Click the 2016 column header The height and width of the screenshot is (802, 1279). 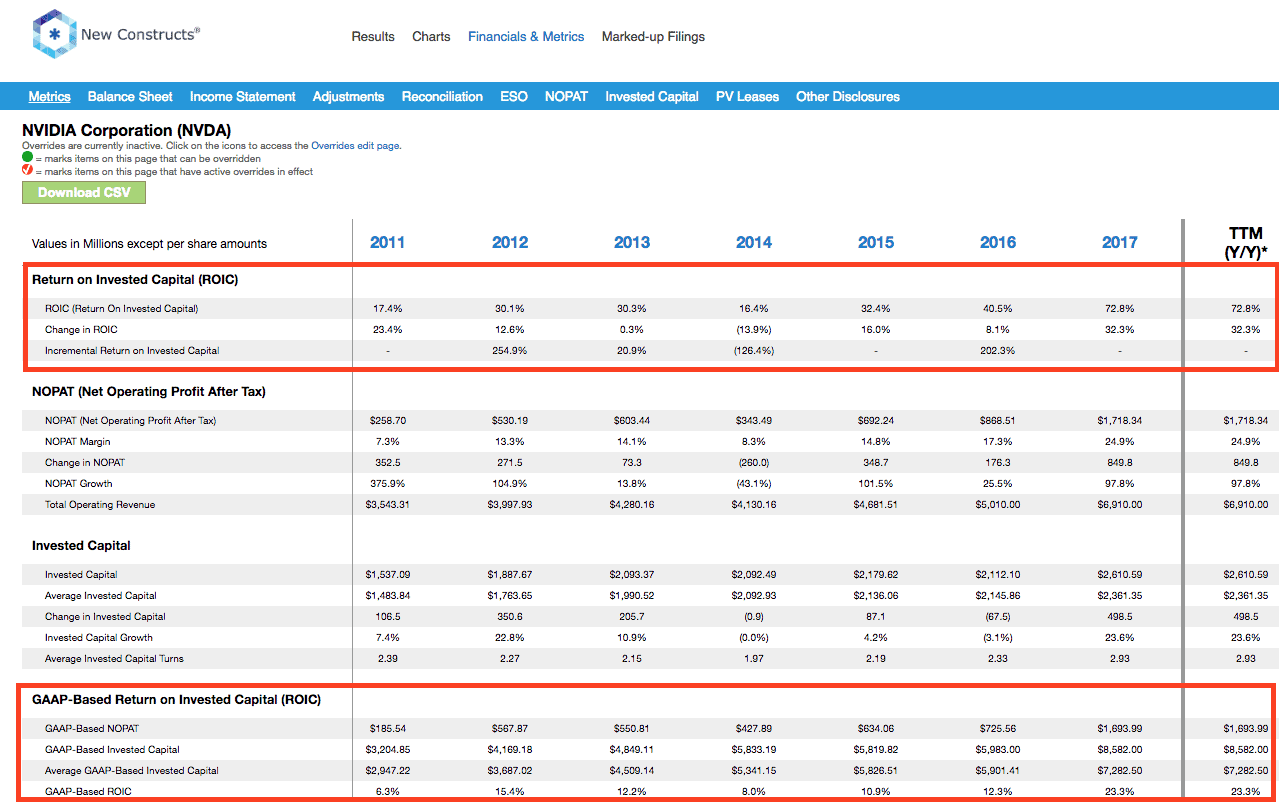[x=998, y=242]
